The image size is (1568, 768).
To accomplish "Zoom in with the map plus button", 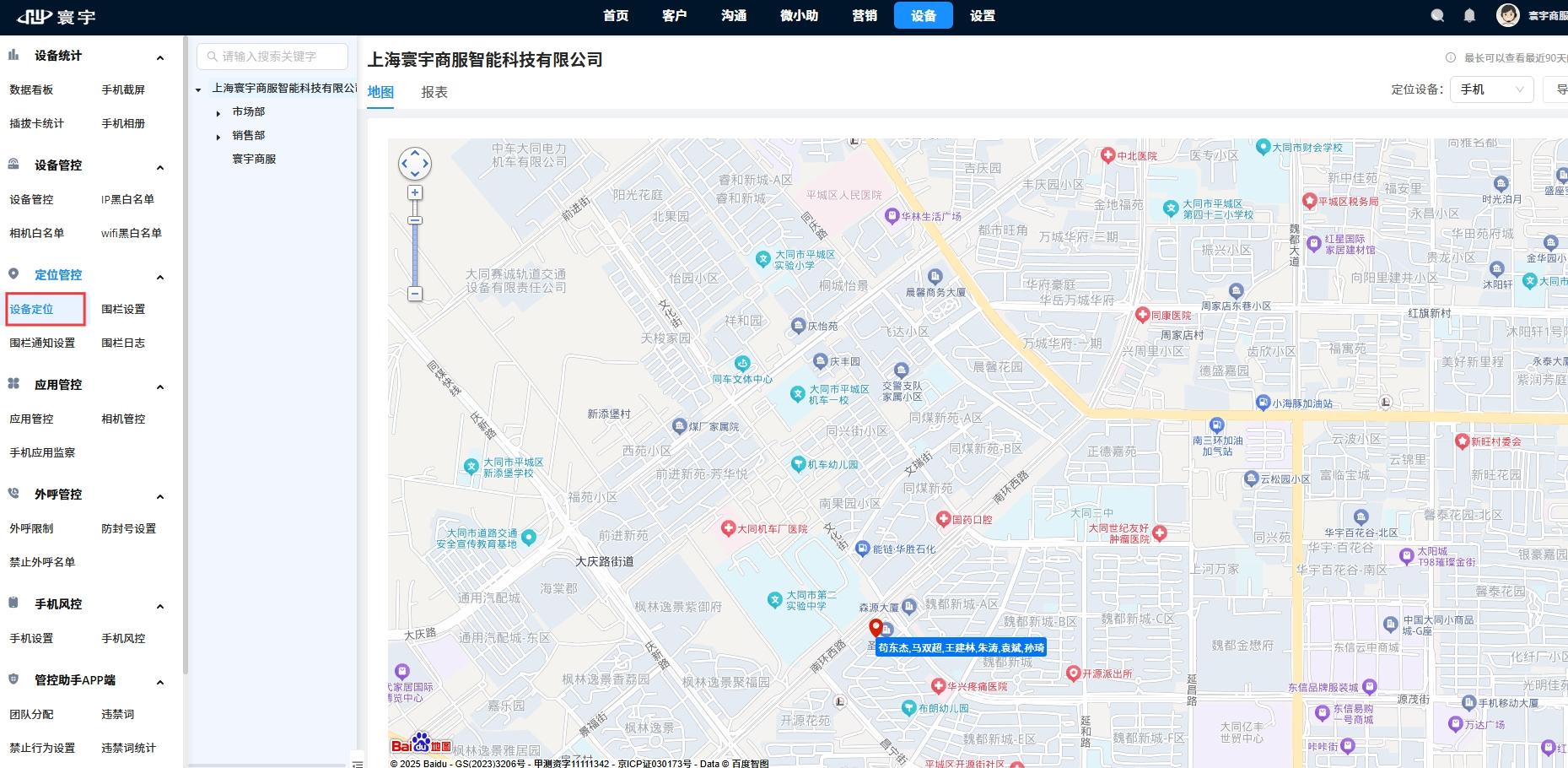I will [415, 192].
